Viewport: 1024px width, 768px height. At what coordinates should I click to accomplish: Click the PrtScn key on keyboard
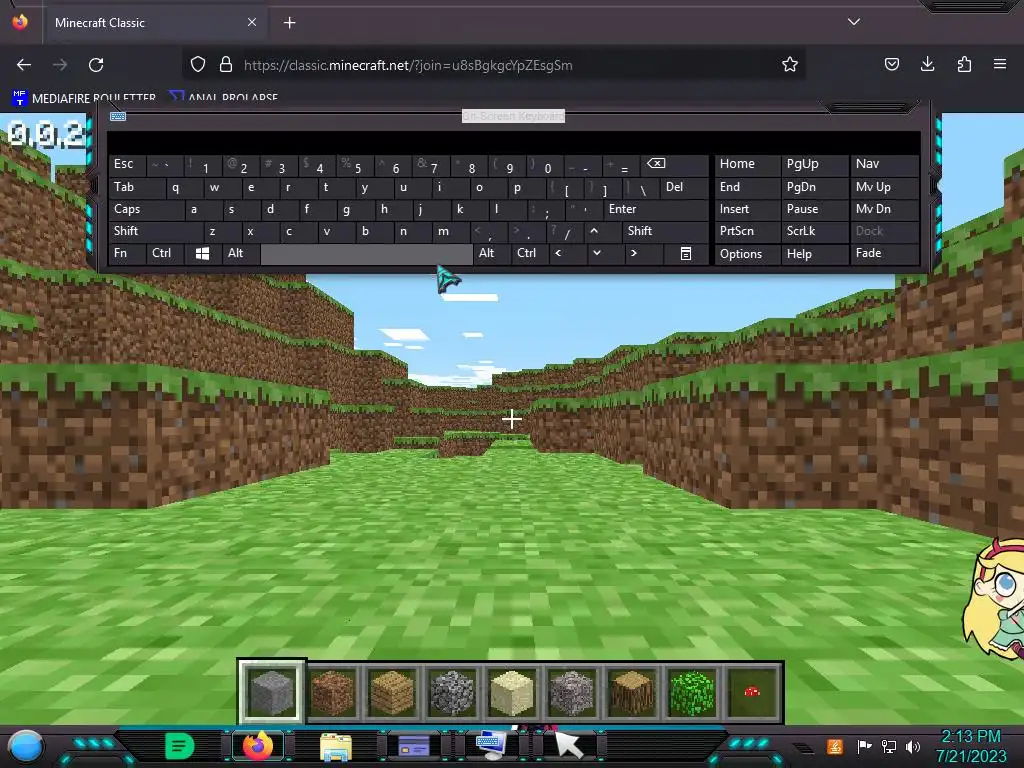pos(747,231)
